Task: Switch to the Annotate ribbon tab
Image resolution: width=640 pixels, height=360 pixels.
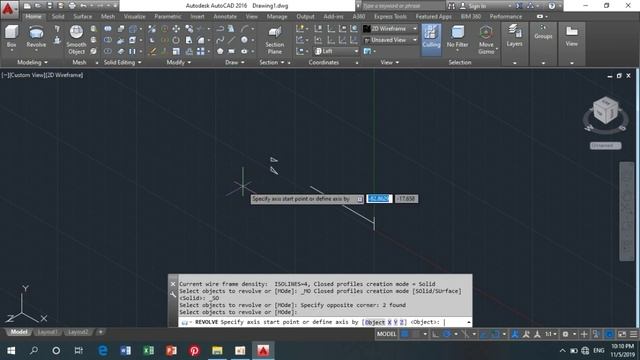Action: pyautogui.click(x=225, y=16)
